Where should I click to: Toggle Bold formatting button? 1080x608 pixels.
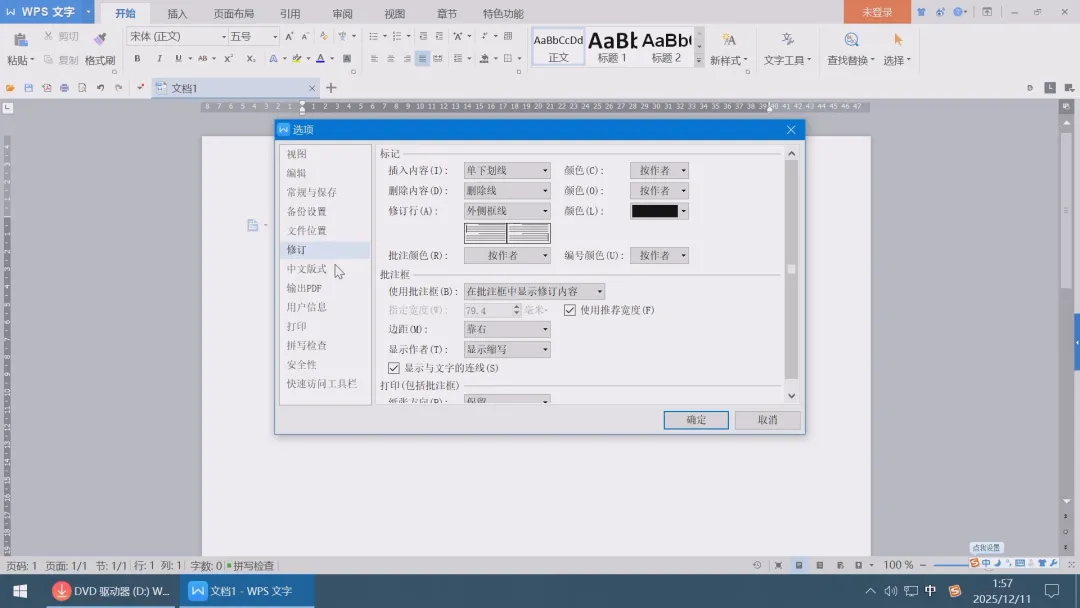point(137,59)
